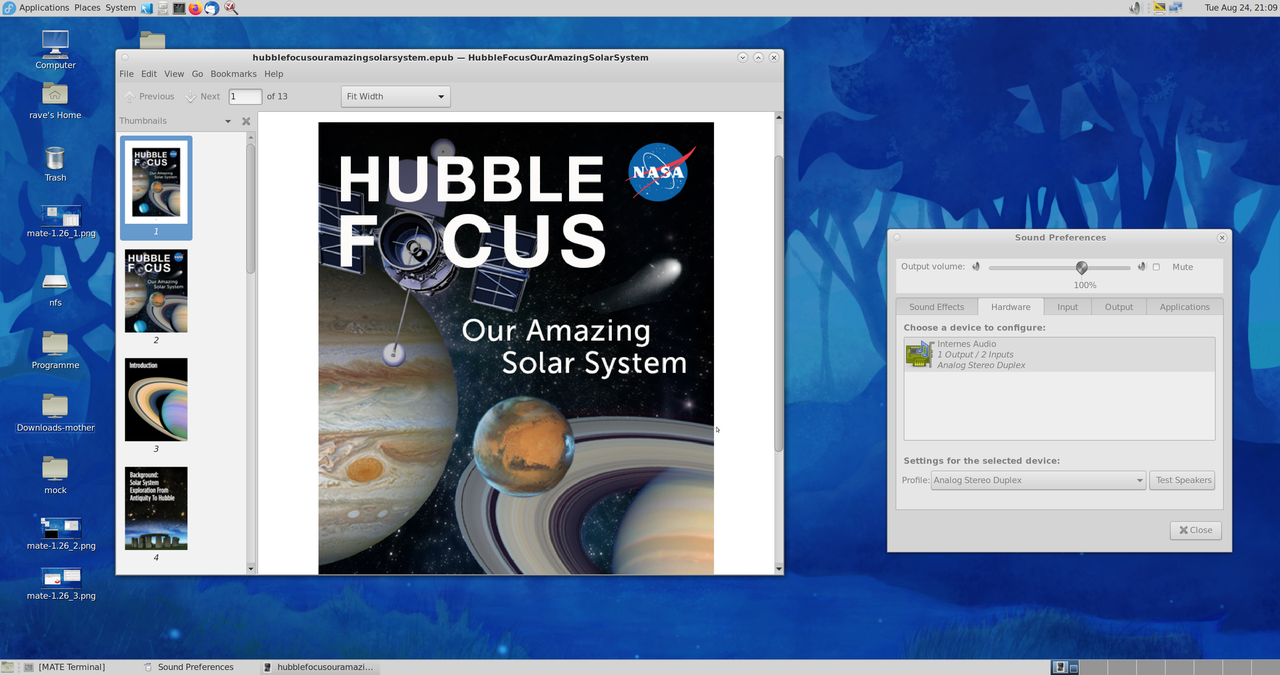Toggle the Mute checkbox

(1157, 267)
